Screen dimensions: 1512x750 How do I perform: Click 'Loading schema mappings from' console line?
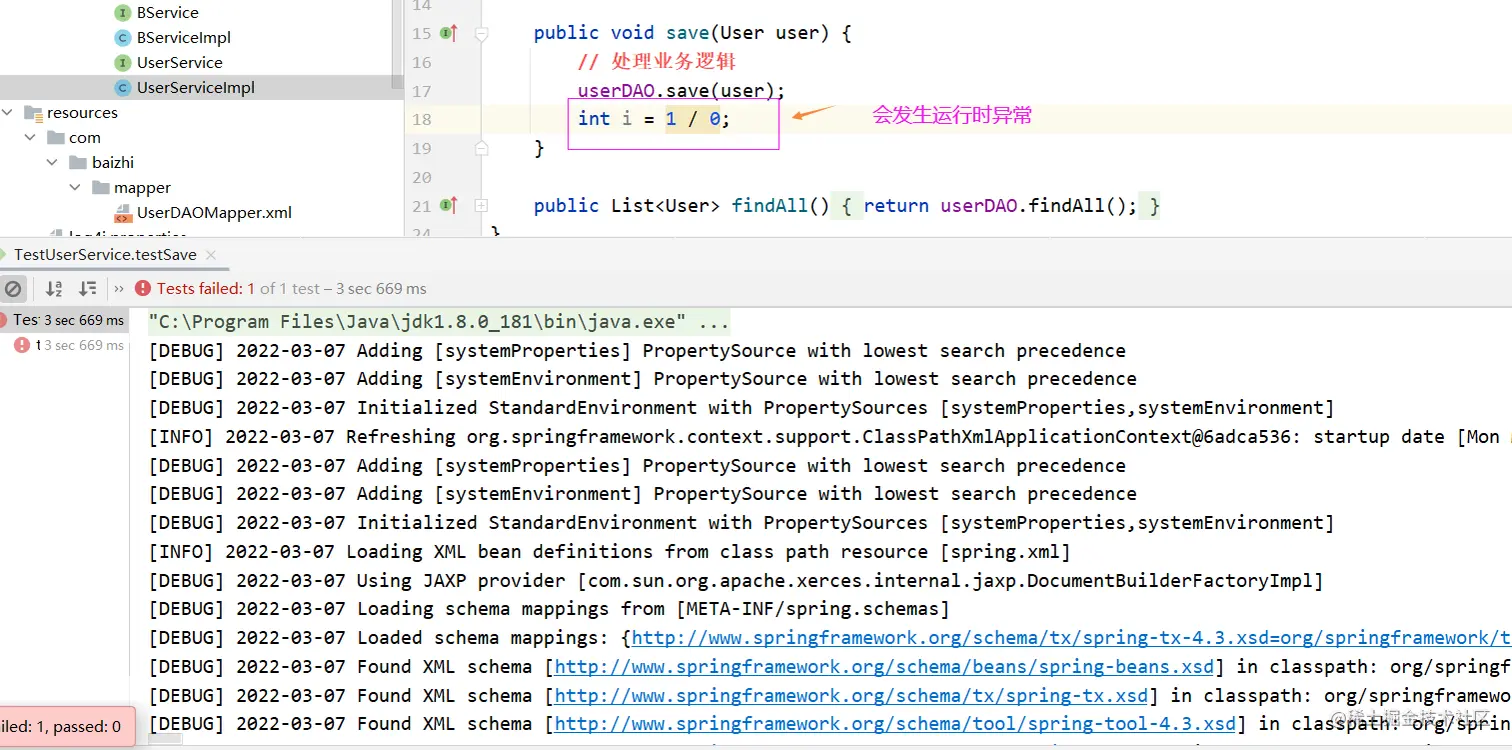[x=549, y=609]
